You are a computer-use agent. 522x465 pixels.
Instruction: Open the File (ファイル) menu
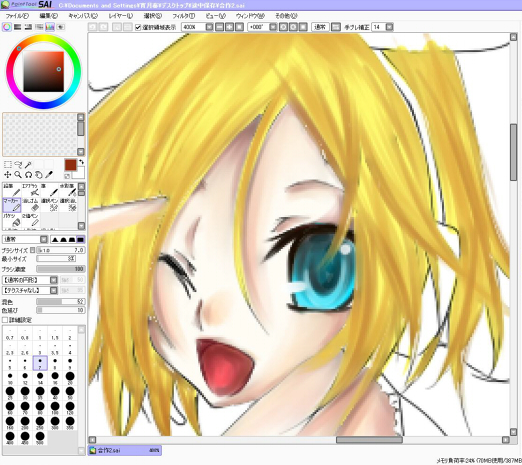tap(17, 16)
